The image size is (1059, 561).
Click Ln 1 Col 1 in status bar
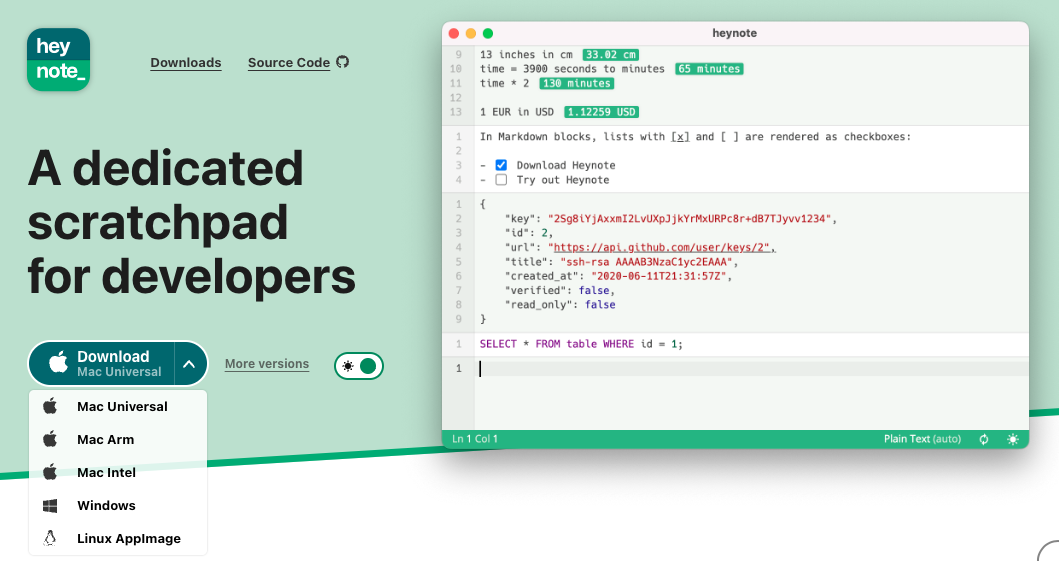tap(475, 439)
